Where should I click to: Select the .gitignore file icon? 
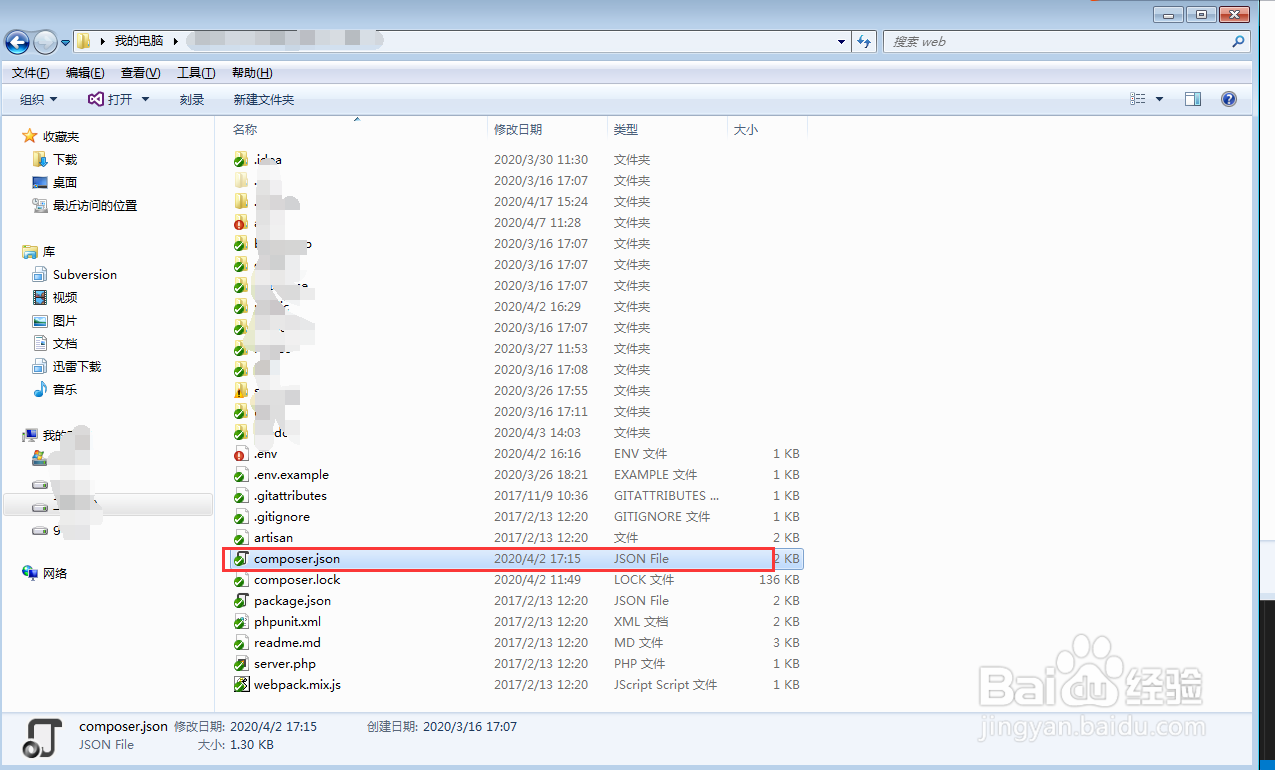(240, 517)
